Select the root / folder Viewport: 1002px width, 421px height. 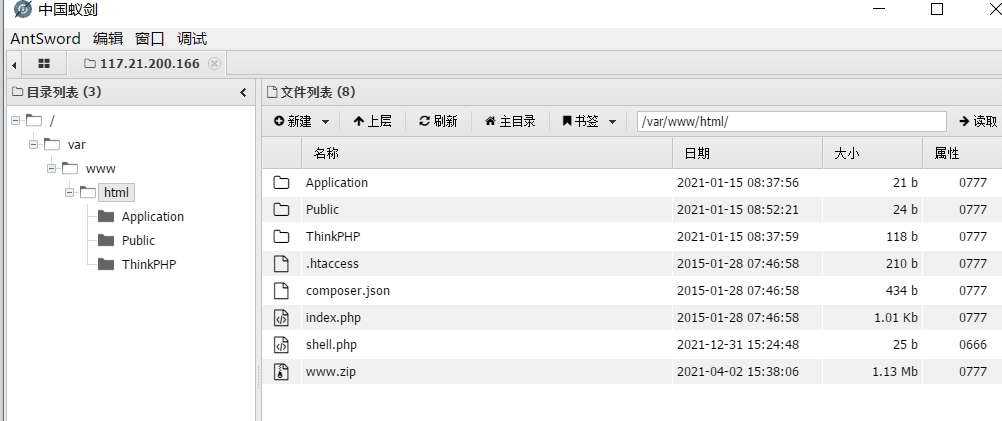coord(52,120)
